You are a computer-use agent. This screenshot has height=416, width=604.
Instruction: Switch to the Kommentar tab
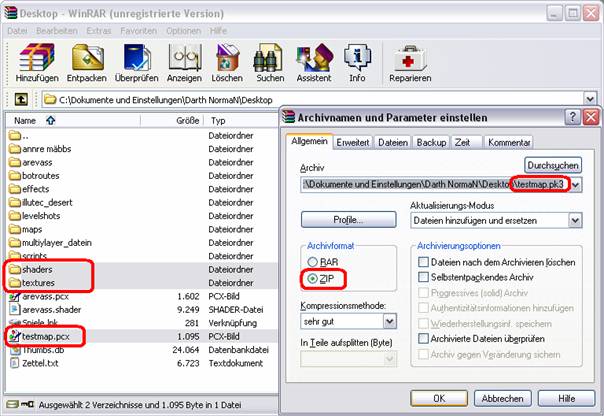click(x=509, y=143)
